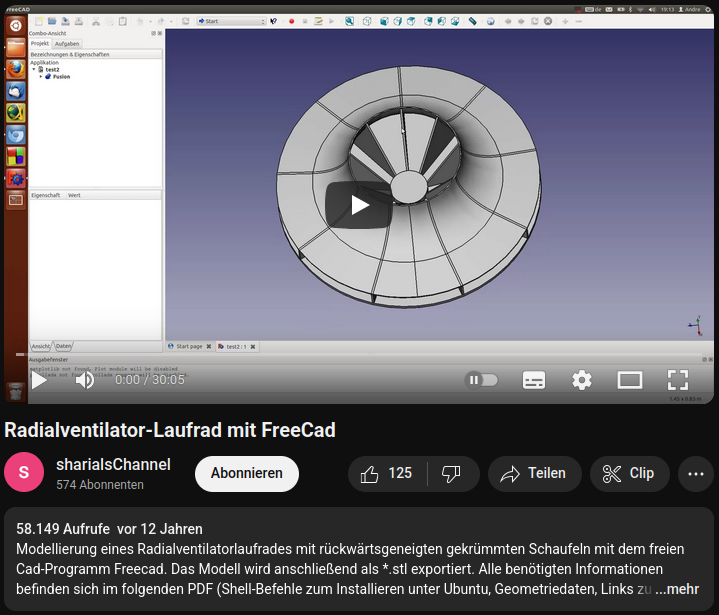Expand description with ...mehr
This screenshot has width=719, height=615.
point(677,589)
